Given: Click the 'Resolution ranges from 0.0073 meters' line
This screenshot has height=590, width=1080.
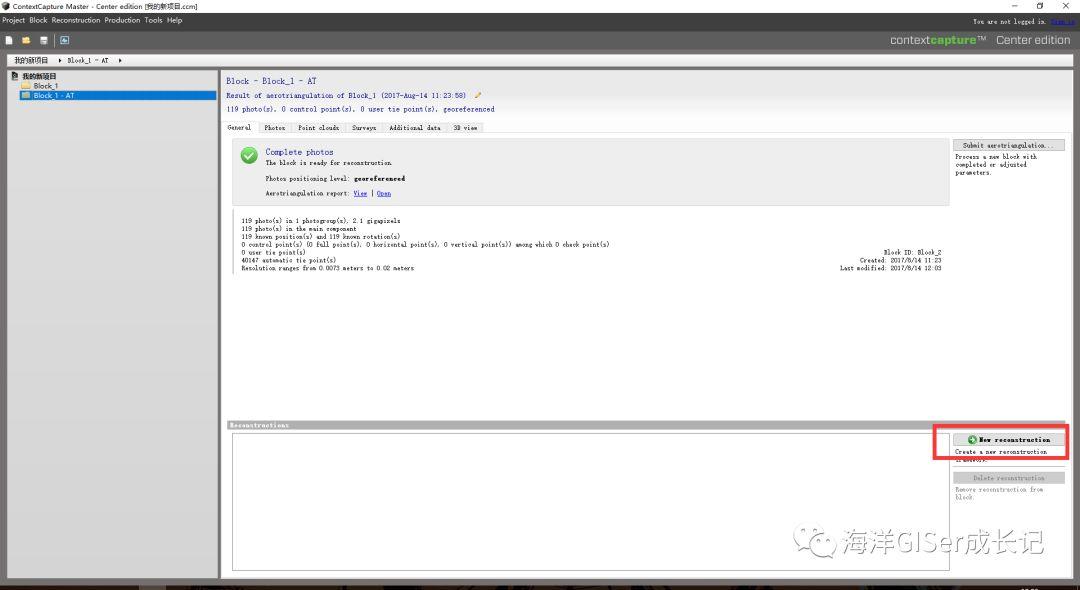Looking at the screenshot, I should [328, 268].
